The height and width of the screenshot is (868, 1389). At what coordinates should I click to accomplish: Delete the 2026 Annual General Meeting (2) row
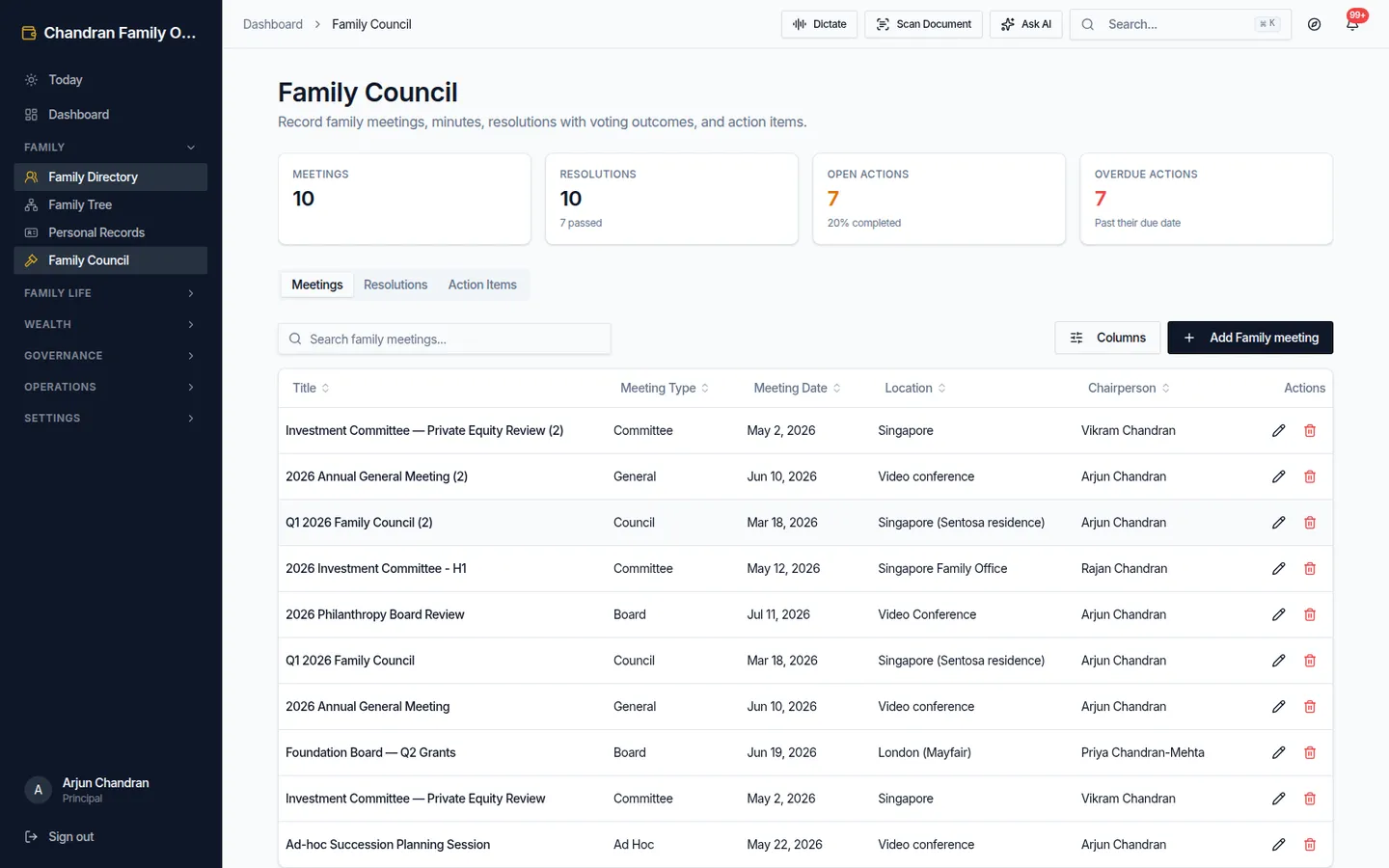tap(1310, 476)
